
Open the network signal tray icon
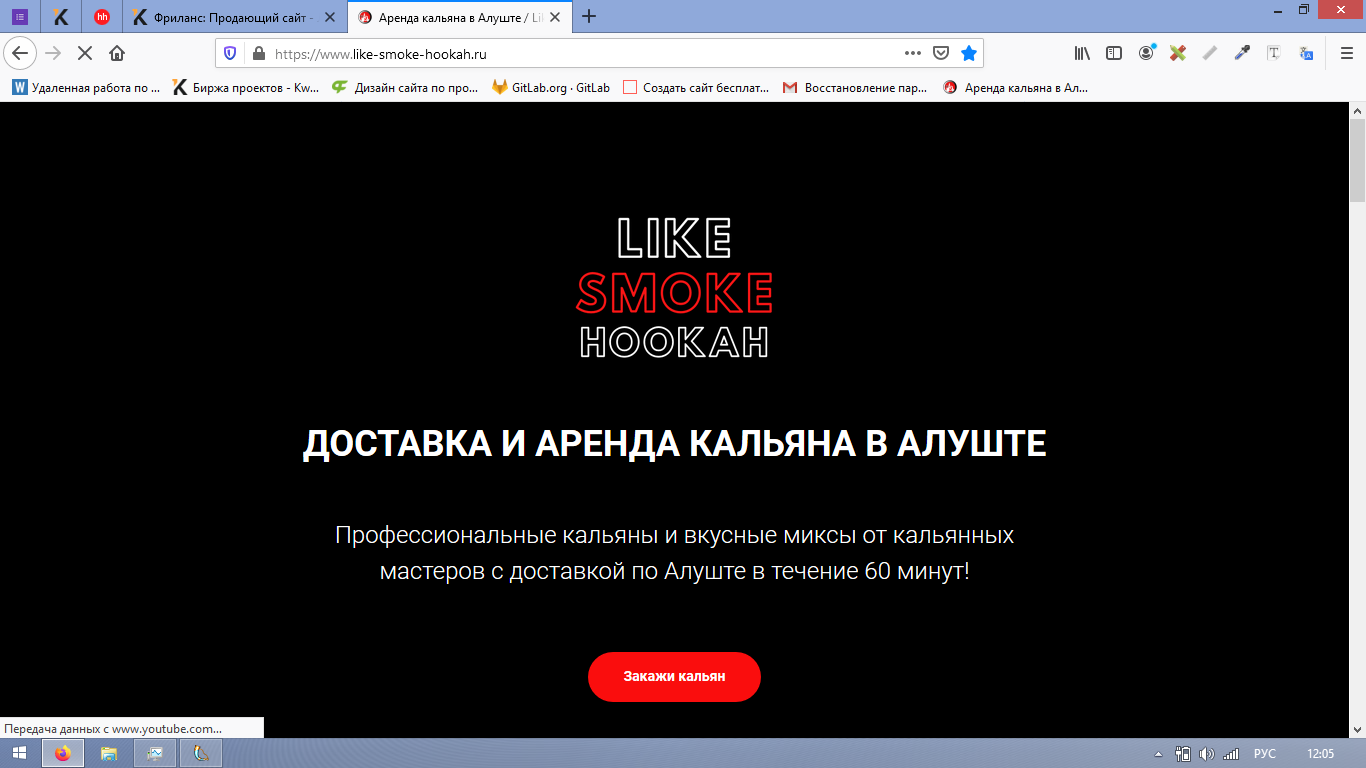(1231, 754)
